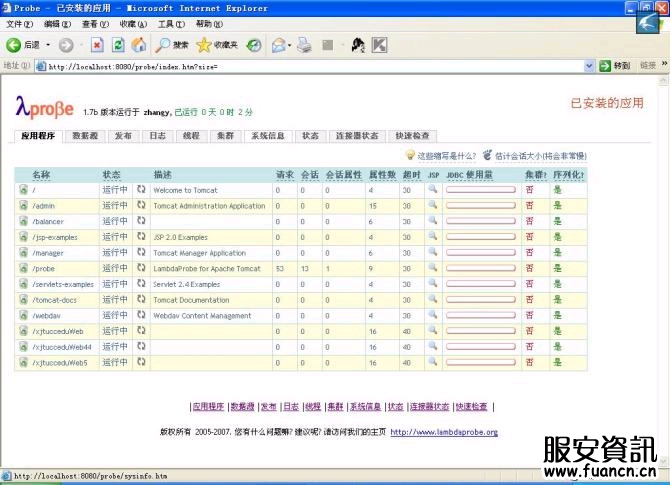This screenshot has width=670, height=485.
Task: Click the footer 集群 link
Action: click(335, 407)
